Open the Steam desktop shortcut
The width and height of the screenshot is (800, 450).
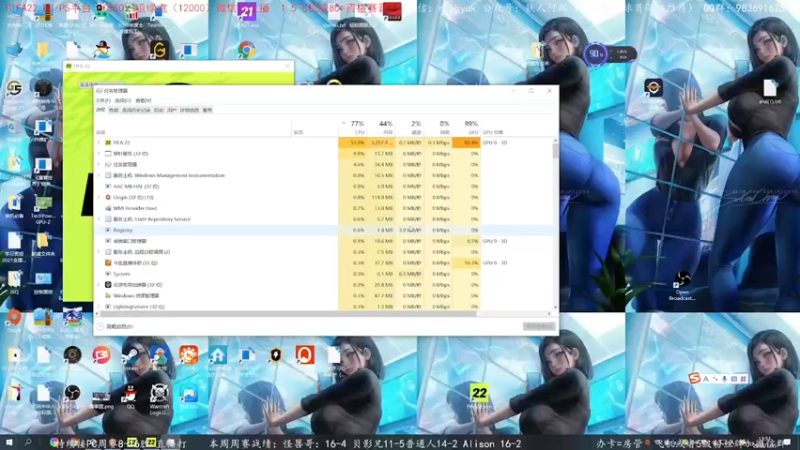(x=131, y=357)
